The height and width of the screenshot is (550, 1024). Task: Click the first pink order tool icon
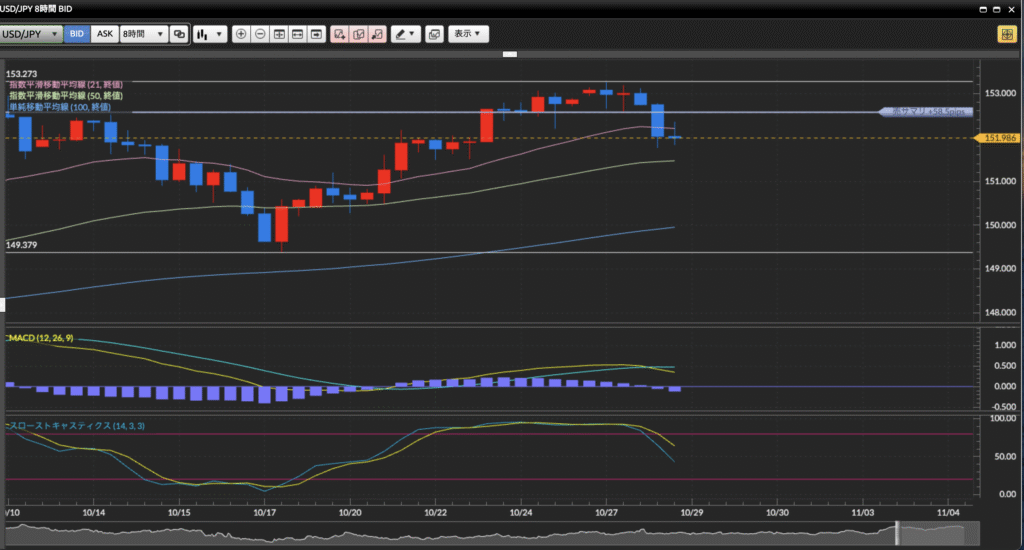[x=340, y=34]
